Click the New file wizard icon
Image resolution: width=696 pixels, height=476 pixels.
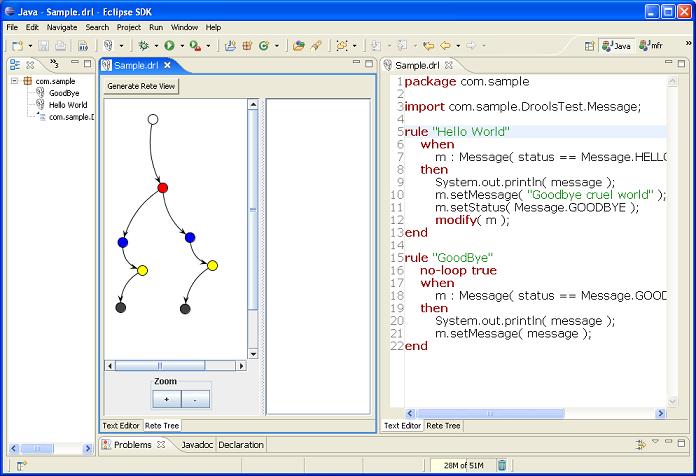17,46
